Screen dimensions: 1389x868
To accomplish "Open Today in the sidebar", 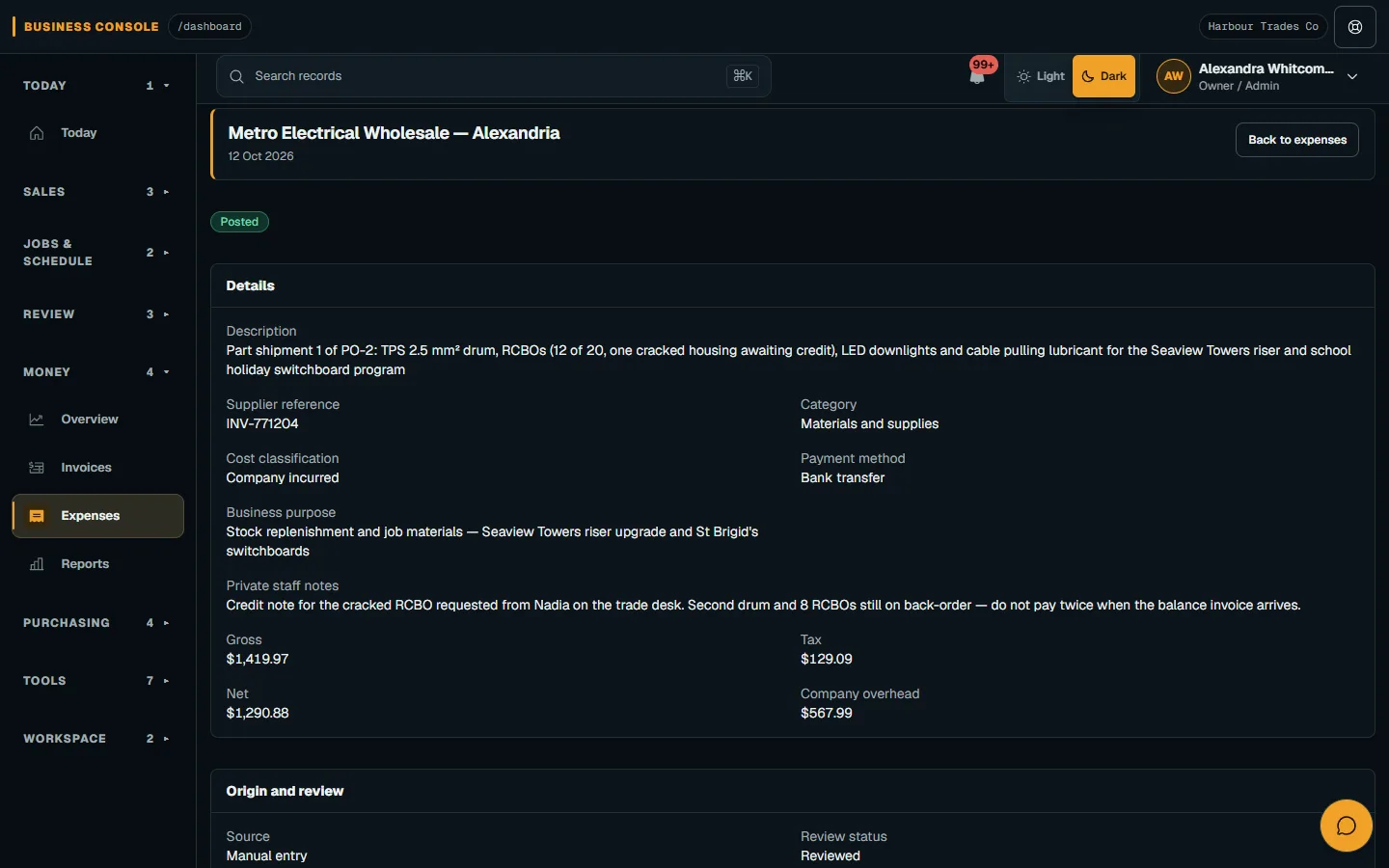I will point(97,133).
